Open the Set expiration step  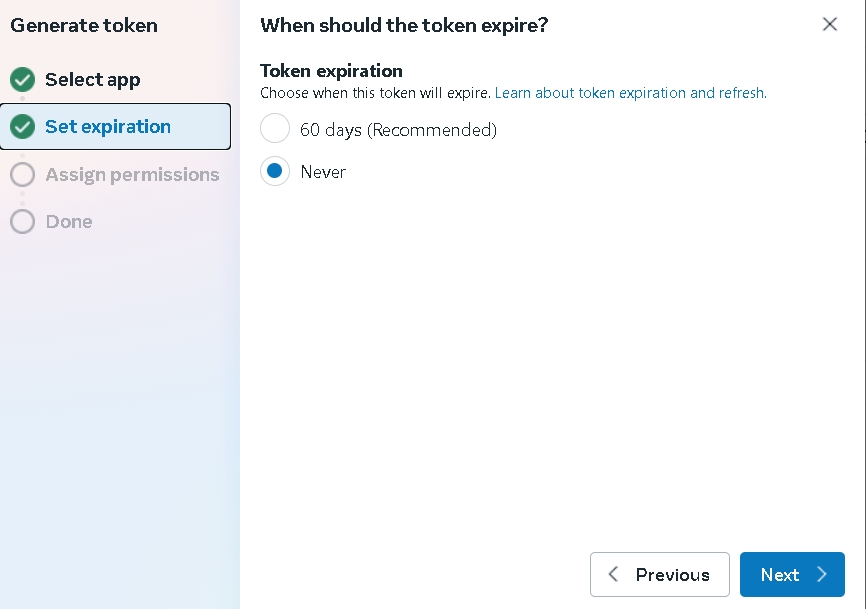[108, 127]
